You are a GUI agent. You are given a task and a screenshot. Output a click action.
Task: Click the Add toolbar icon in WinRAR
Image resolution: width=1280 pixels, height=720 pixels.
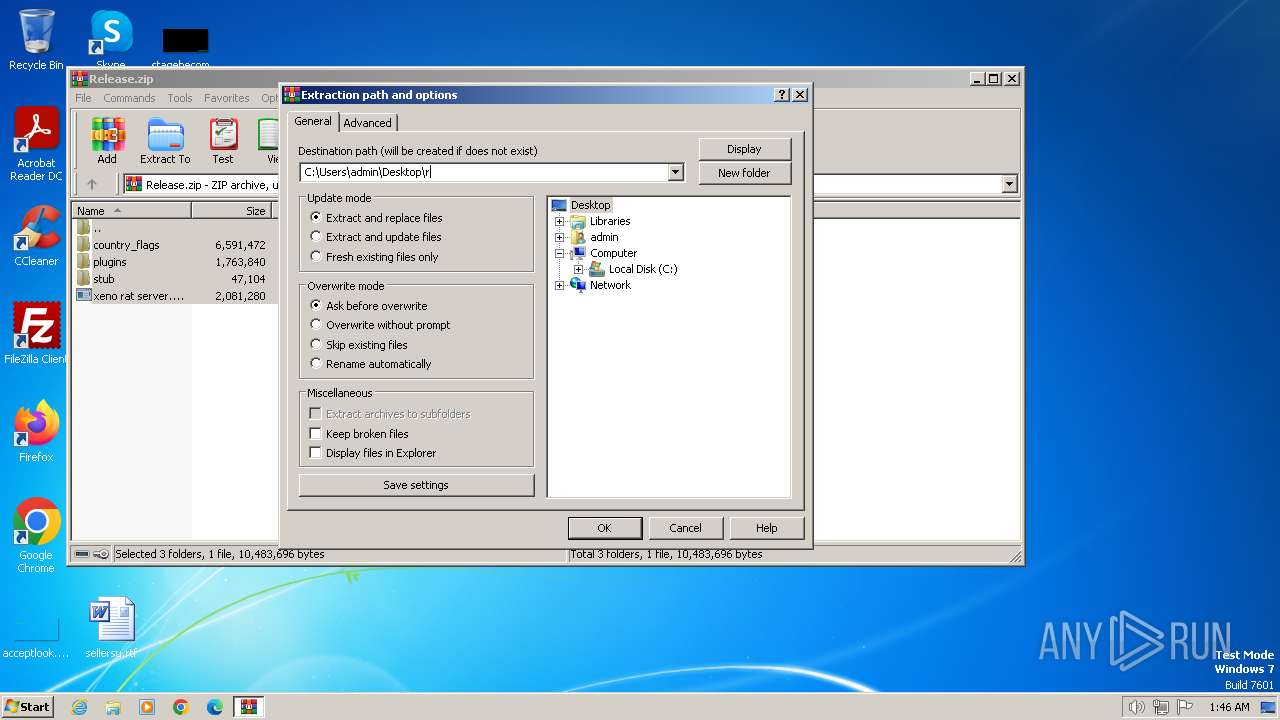pos(107,141)
